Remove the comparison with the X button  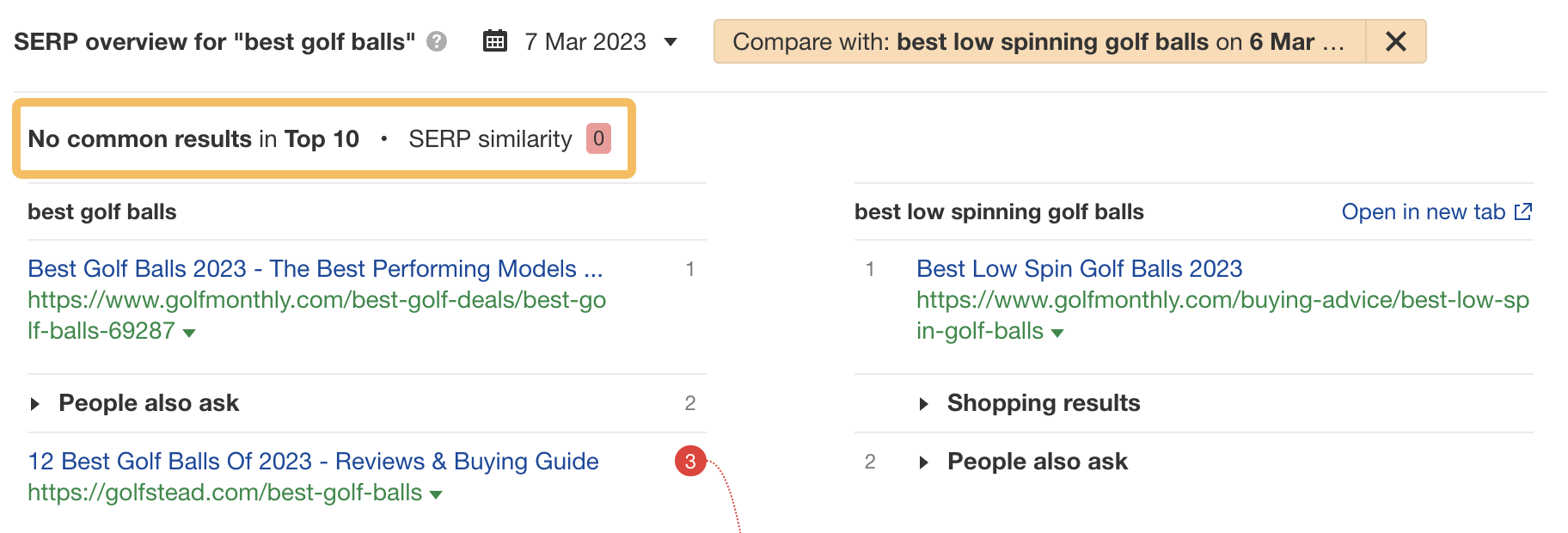coord(1396,41)
